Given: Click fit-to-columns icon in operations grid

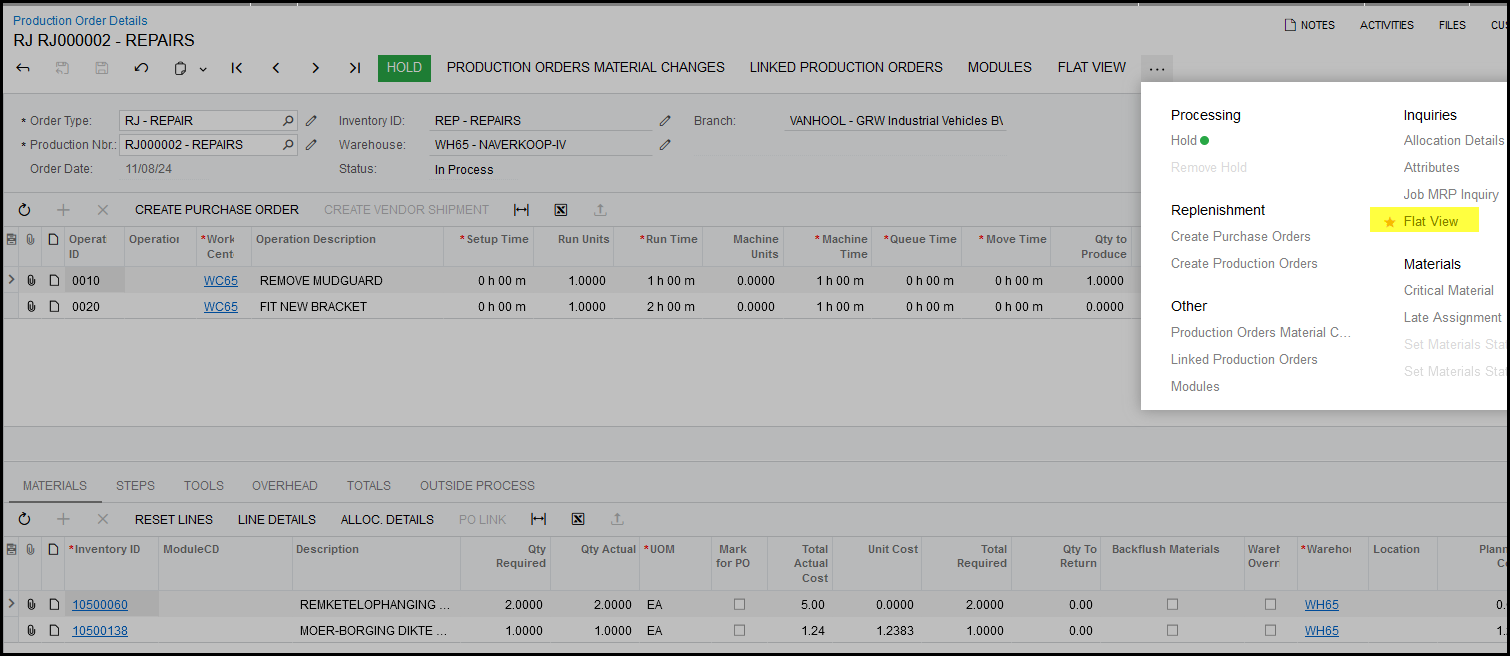Looking at the screenshot, I should 521,210.
